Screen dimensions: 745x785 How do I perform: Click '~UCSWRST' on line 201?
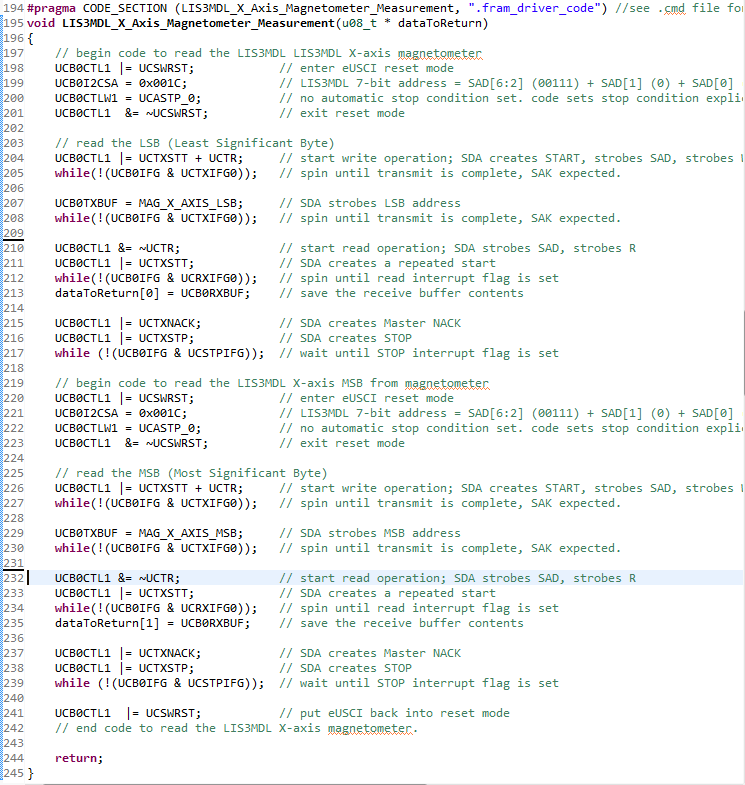click(173, 113)
